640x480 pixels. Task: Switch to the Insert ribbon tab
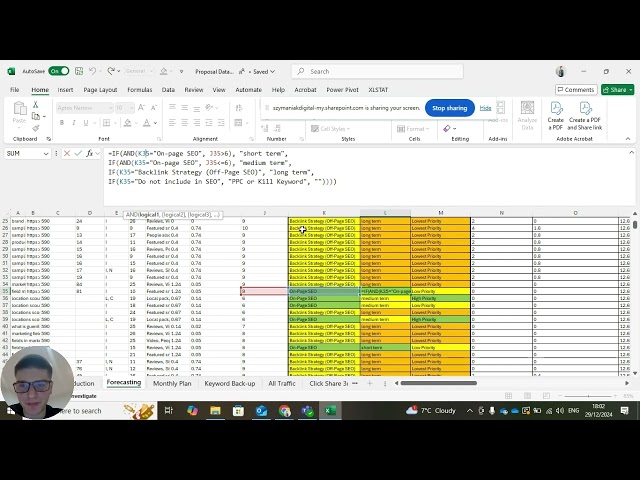click(65, 90)
